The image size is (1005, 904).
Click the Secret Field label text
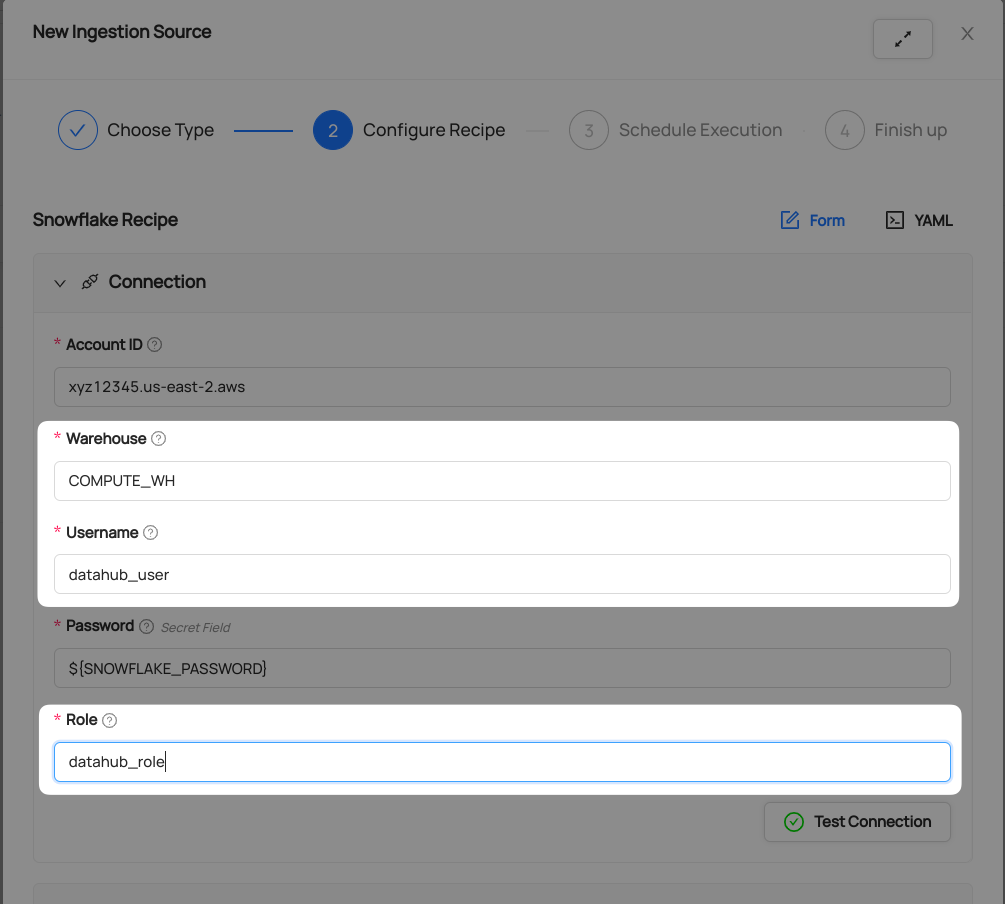pos(195,628)
